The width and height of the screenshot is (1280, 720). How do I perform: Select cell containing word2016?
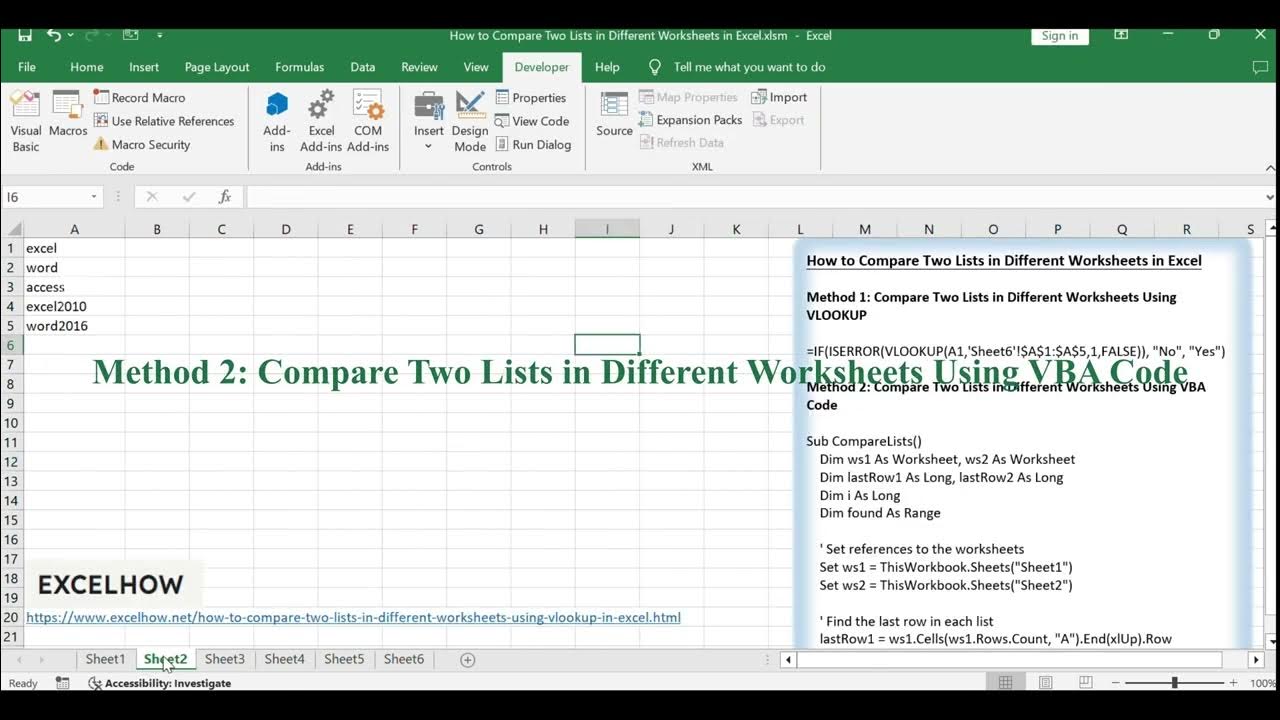coord(74,326)
